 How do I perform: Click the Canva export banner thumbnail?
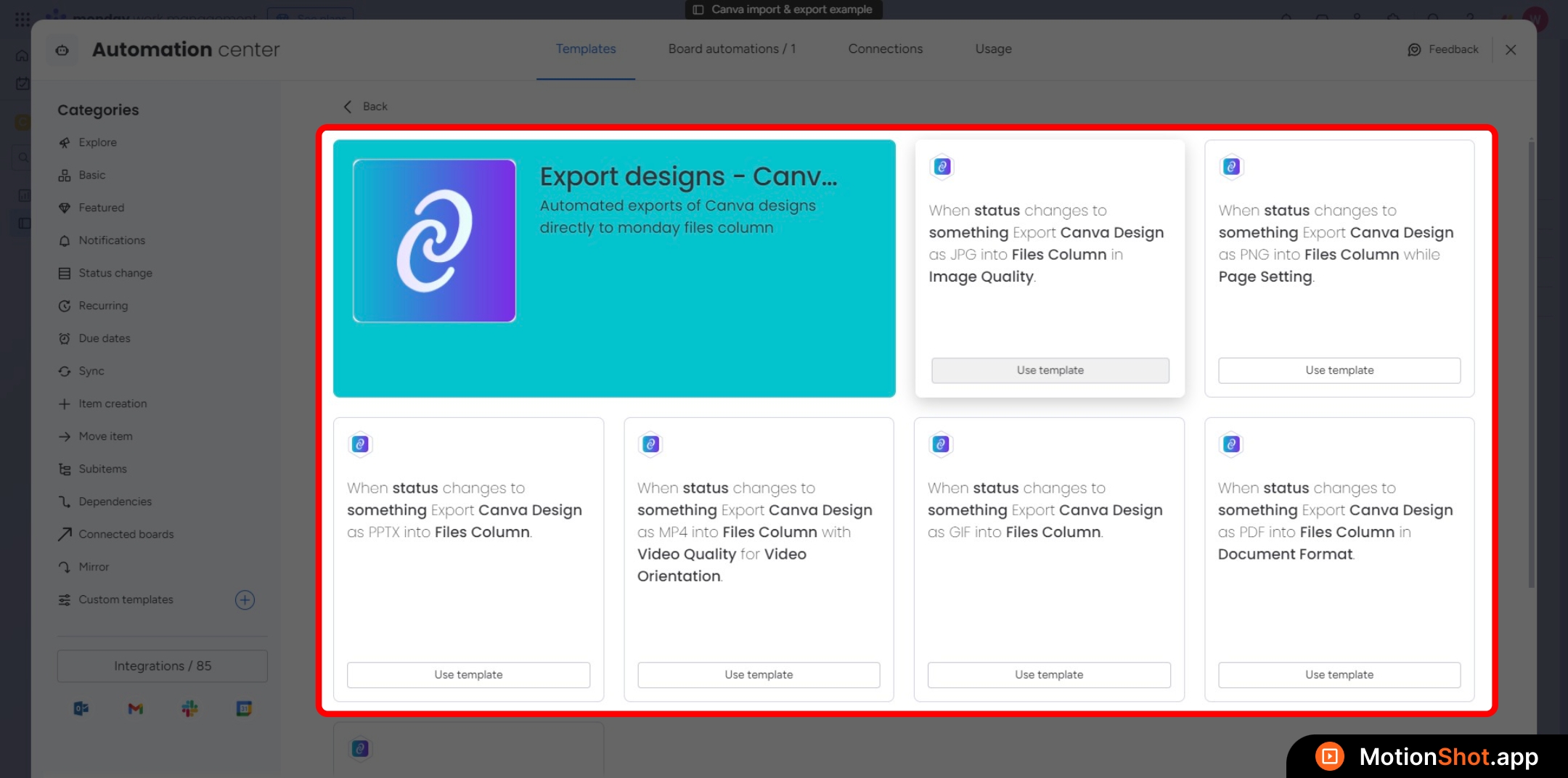click(x=434, y=241)
